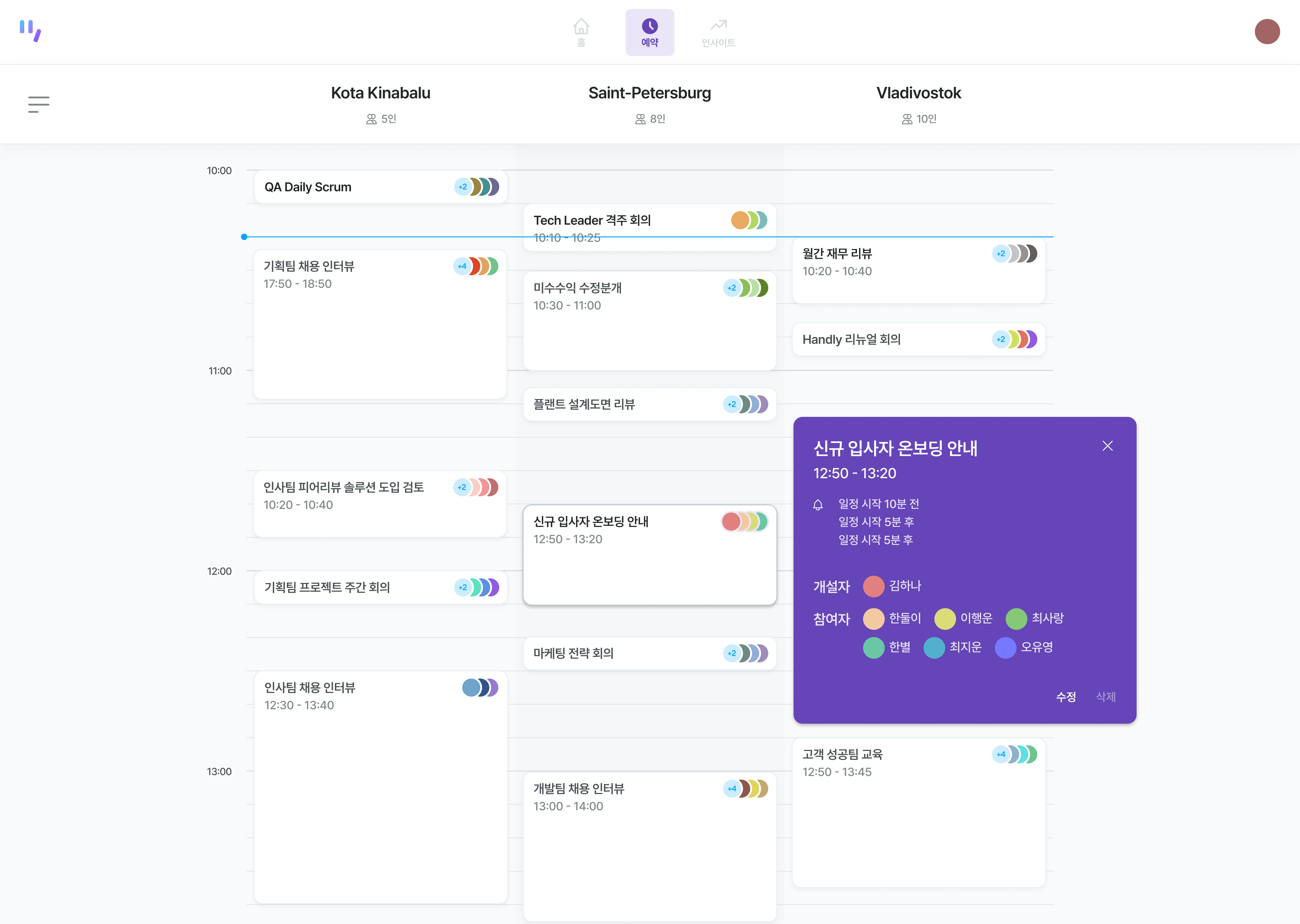
Task: Click organizer 김하나's avatar
Action: coord(873,586)
